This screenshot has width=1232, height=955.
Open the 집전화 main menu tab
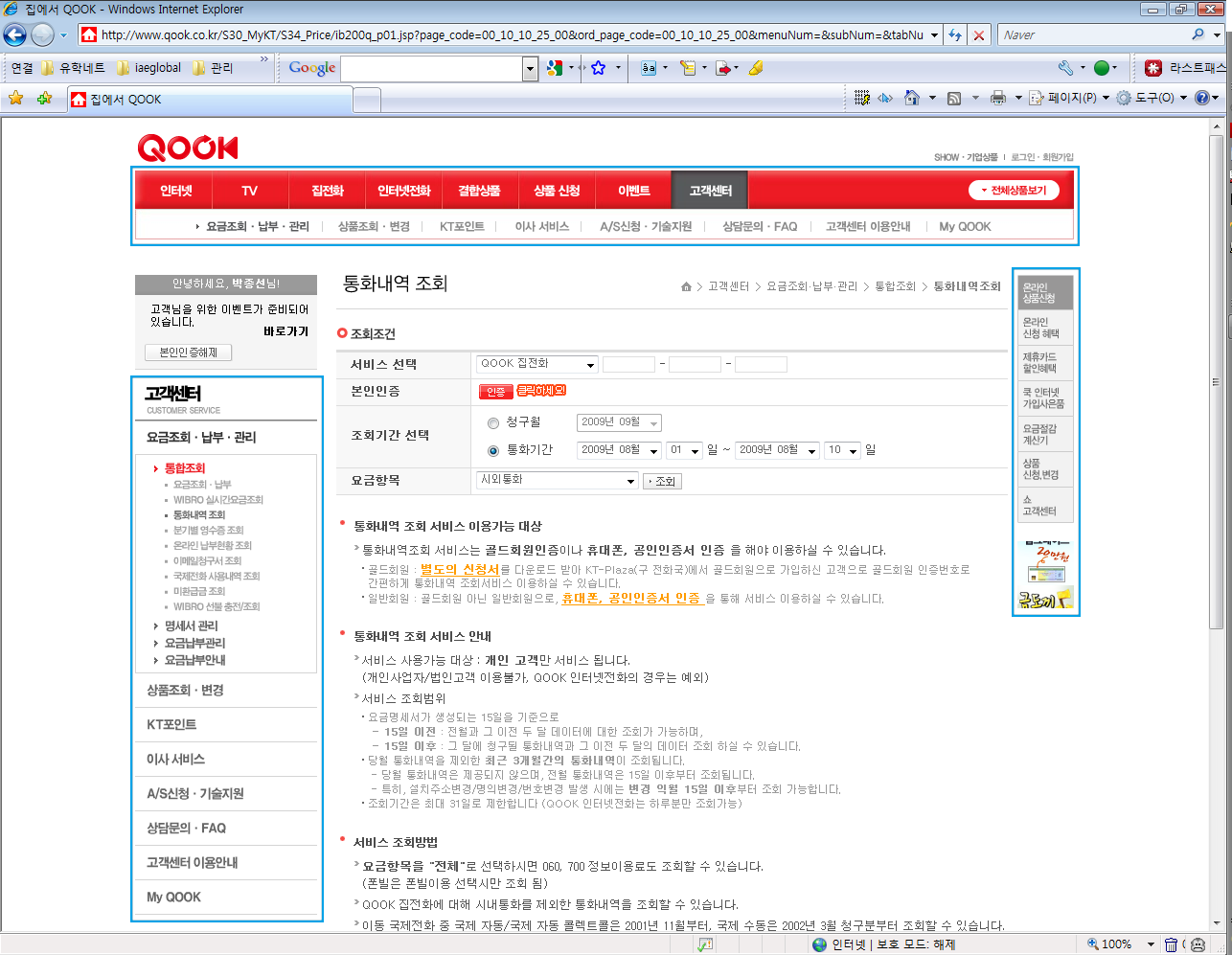[327, 191]
